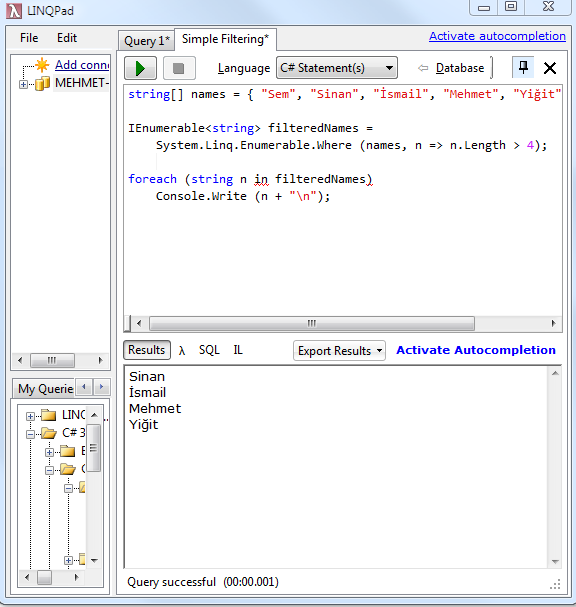
Task: Click the window resize grip at bottom right
Action: [555, 584]
